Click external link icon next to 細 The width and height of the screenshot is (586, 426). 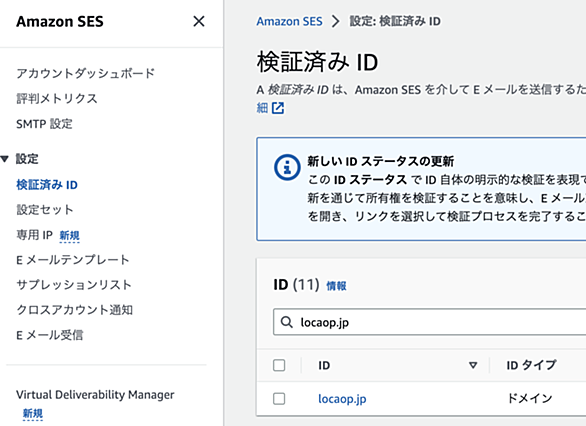point(278,108)
